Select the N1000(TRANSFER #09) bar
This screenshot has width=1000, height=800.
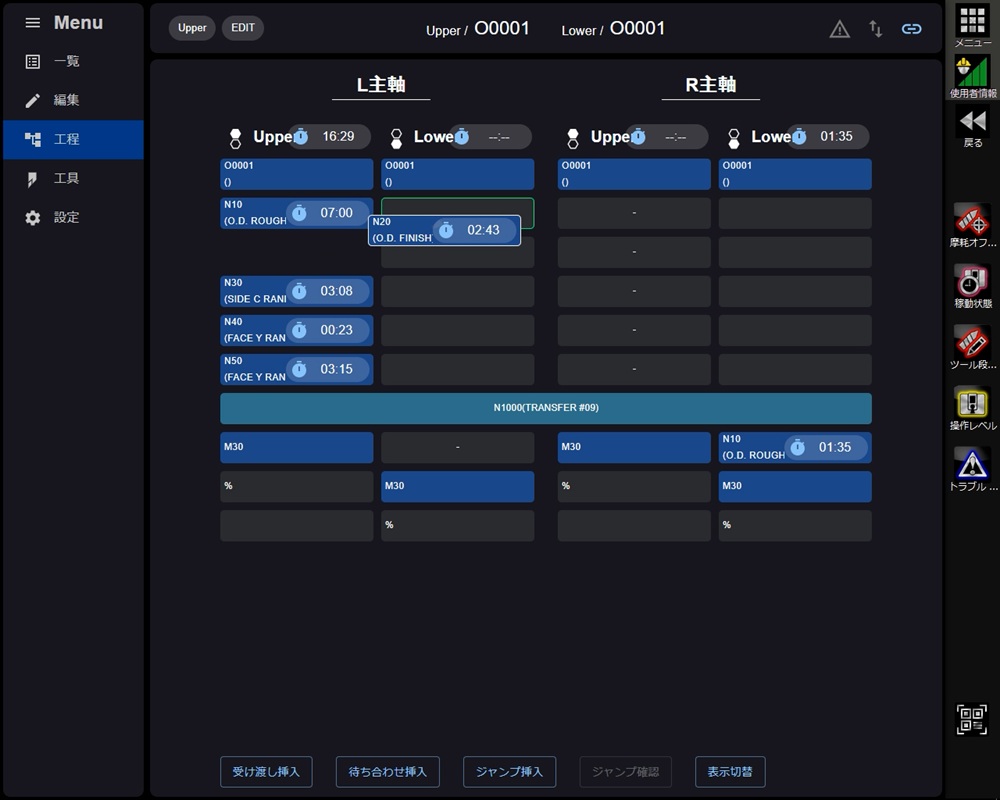(x=545, y=408)
